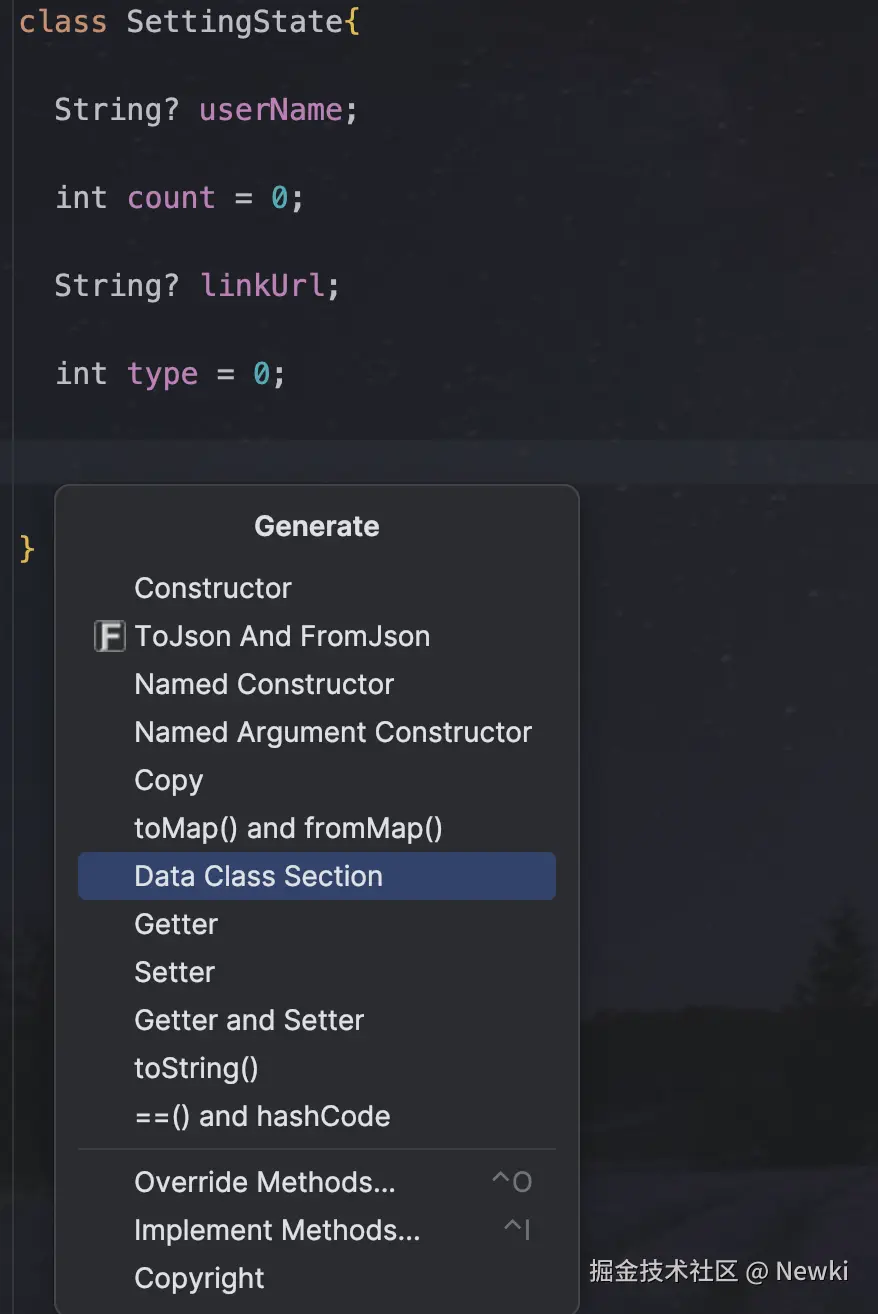Viewport: 878px width, 1314px height.
Task: Click the count variable in editor
Action: click(x=171, y=197)
